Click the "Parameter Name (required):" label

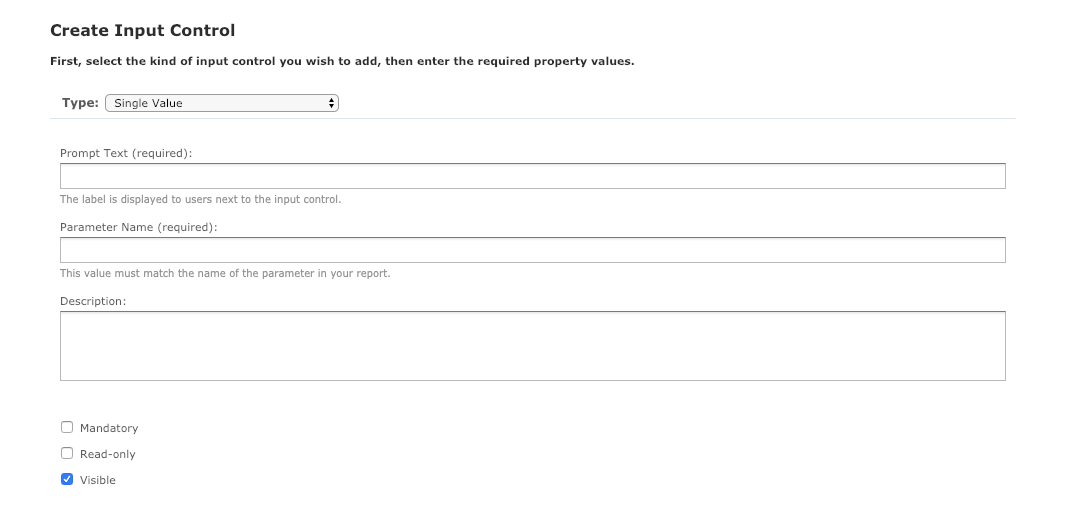[x=139, y=227]
